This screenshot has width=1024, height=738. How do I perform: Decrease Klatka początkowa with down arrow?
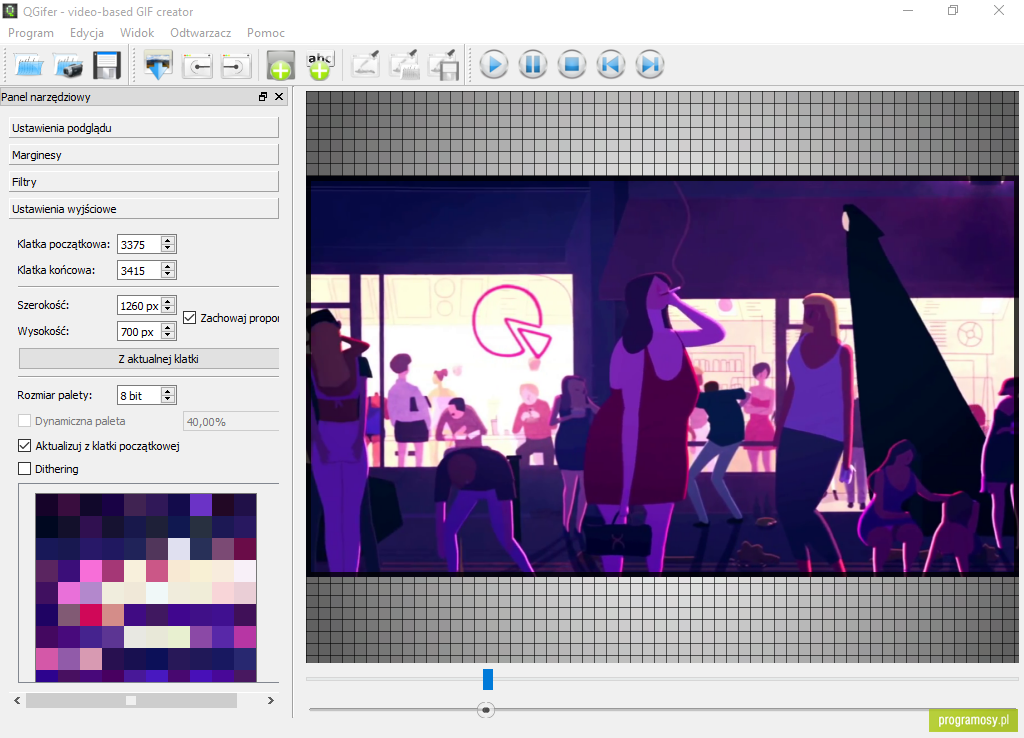click(x=168, y=249)
